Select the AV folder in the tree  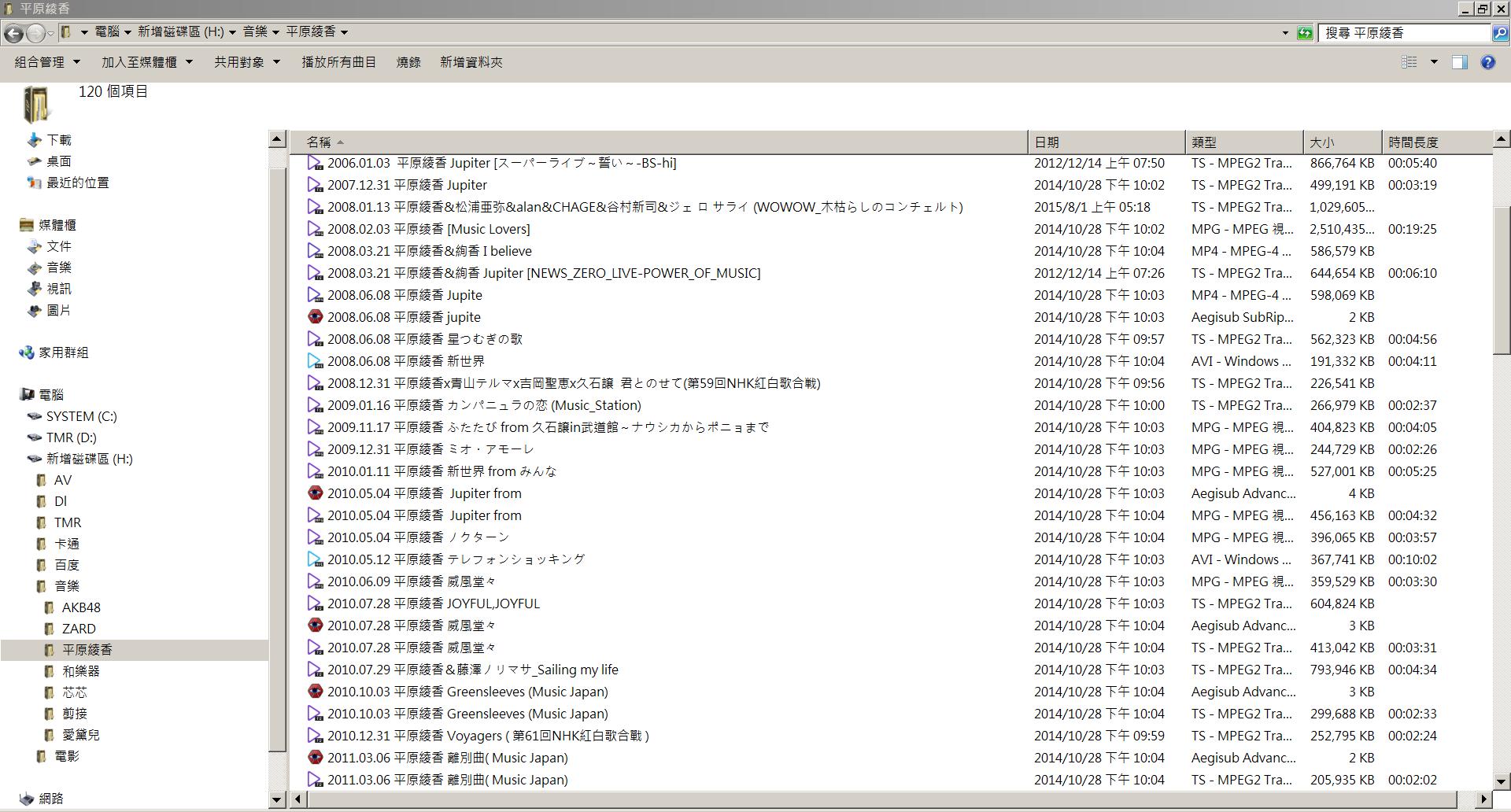coord(62,480)
